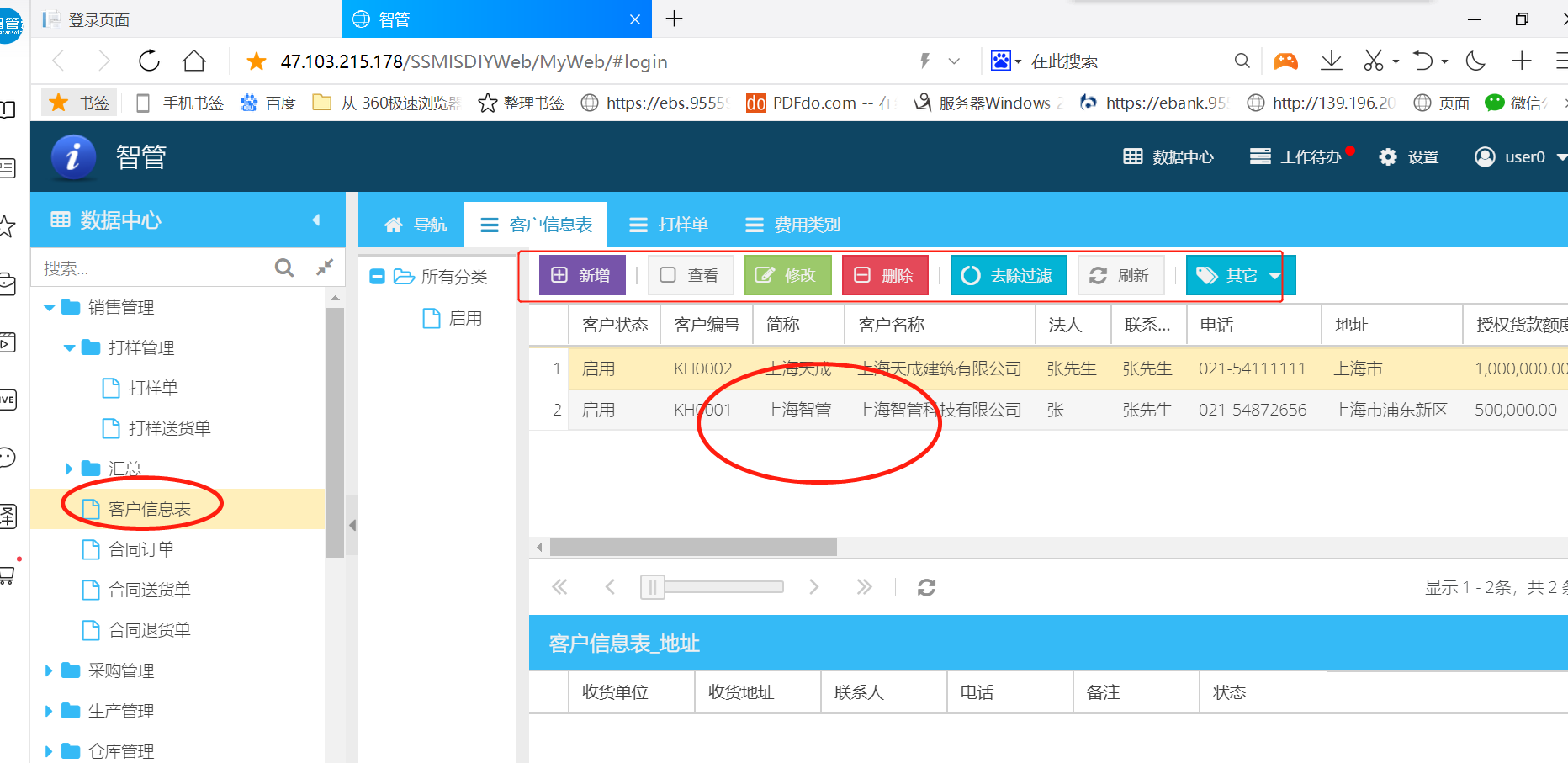Click the vertical scrollbar of the sidebar tree
The image size is (1568, 763).
click(335, 432)
